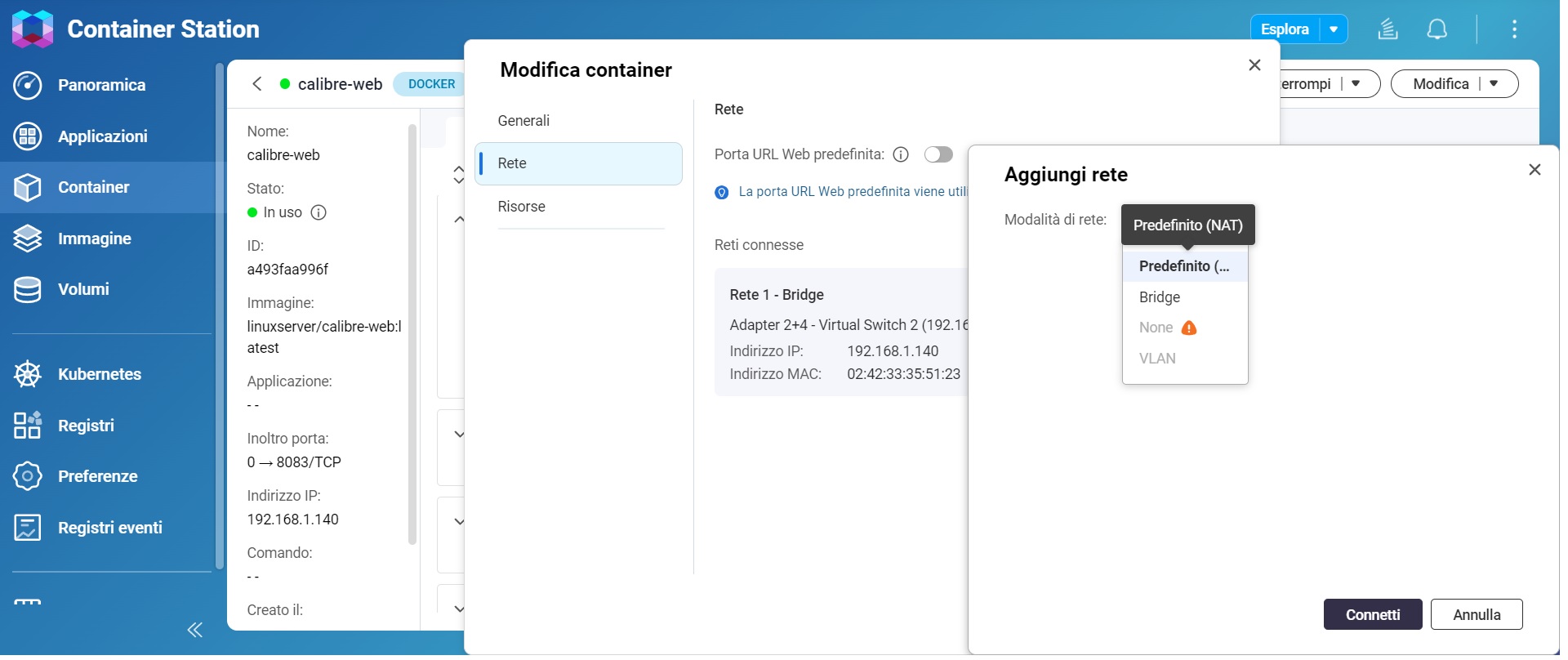Click the Kubernetes helm icon
The image size is (1568, 660).
[x=28, y=374]
